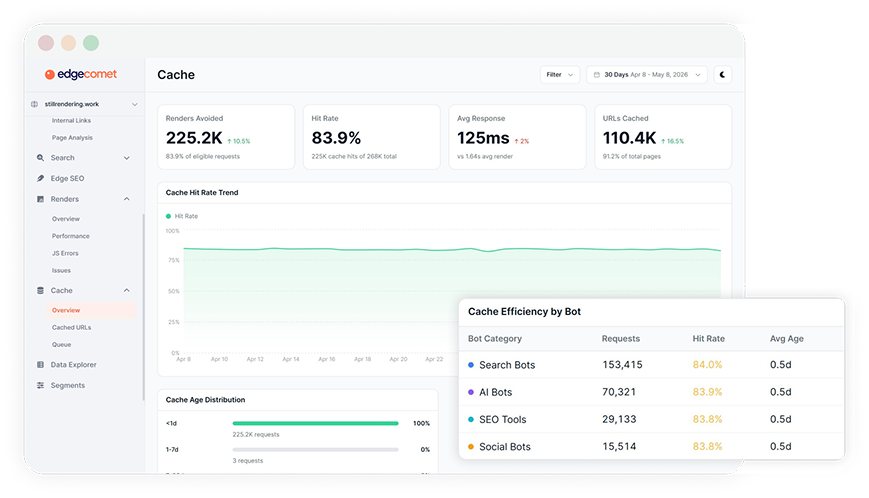Click the Social Bots row label
Screen dimensions: 869x498
click(505, 446)
